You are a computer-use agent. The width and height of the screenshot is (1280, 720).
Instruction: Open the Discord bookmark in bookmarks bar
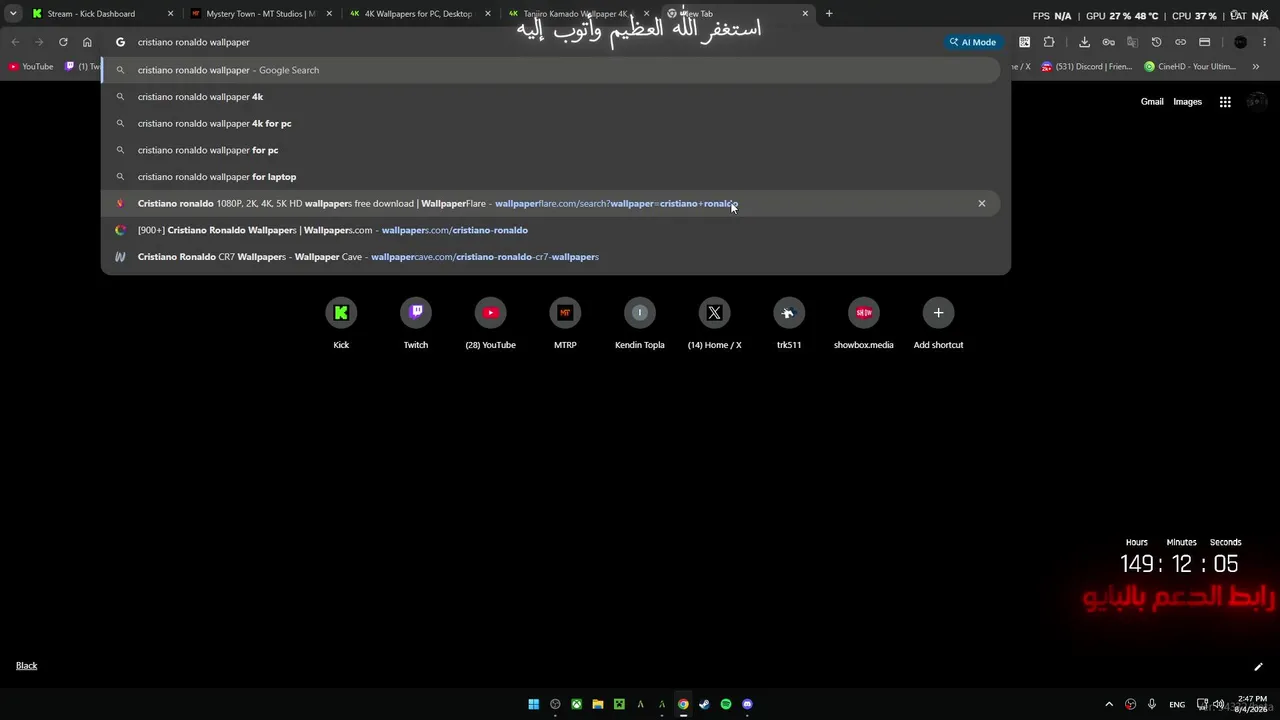pyautogui.click(x=1086, y=67)
